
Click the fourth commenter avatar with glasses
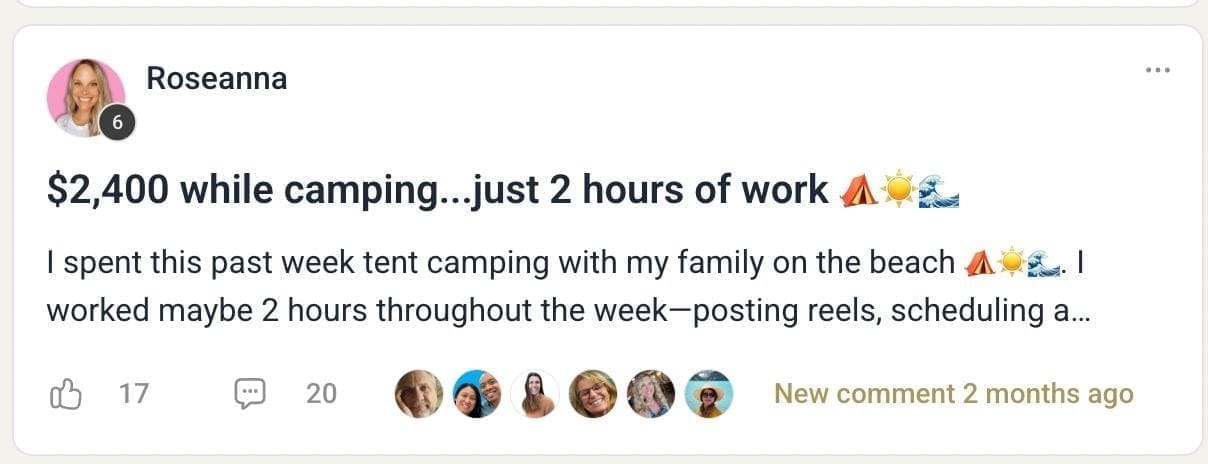[593, 394]
